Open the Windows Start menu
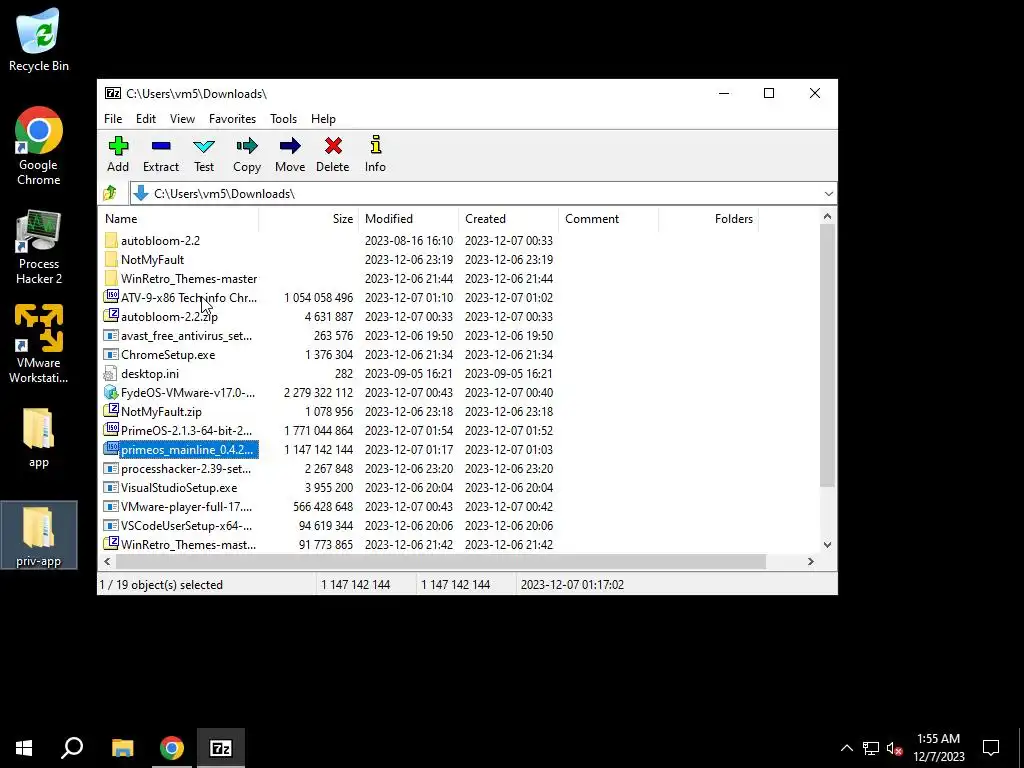Image resolution: width=1024 pixels, height=768 pixels. click(24, 748)
